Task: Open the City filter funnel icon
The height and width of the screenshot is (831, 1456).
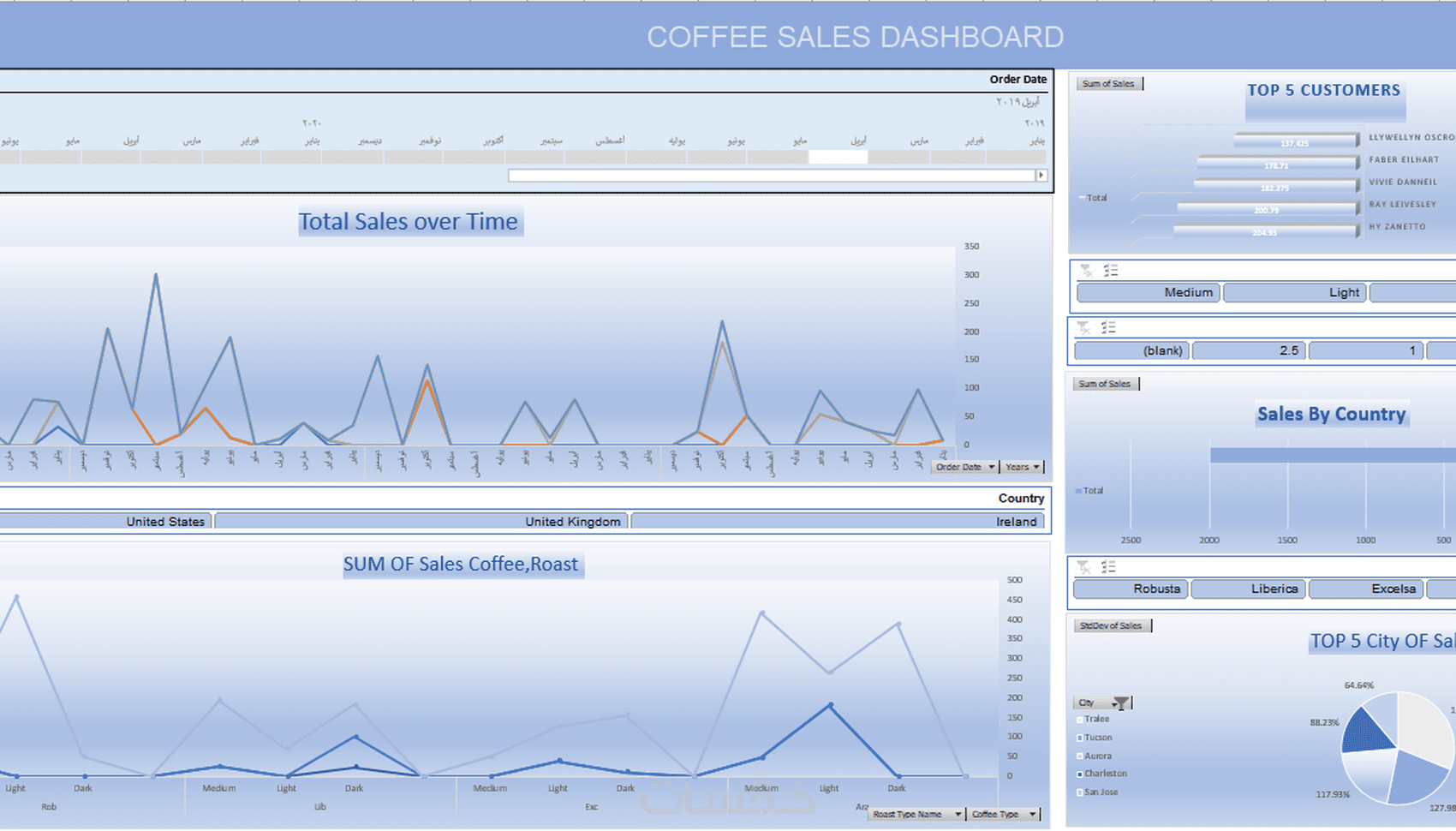Action: tap(1120, 703)
